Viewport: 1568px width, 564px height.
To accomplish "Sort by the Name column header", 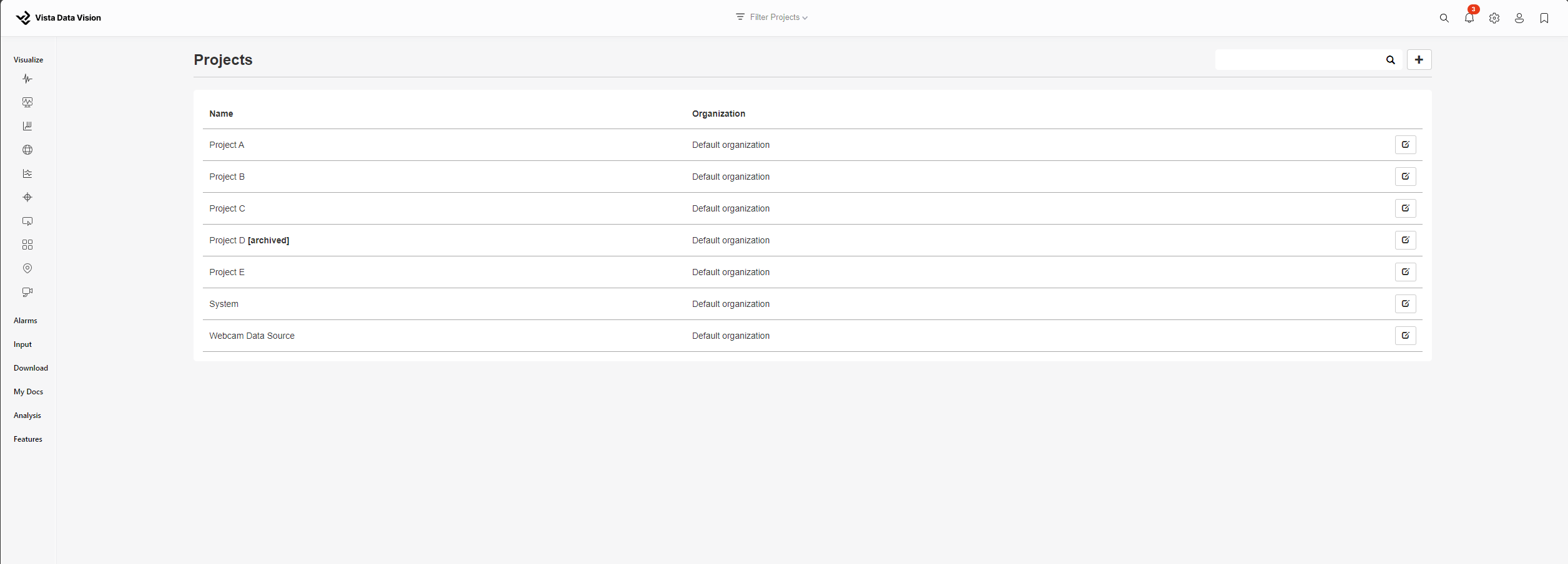I will coord(221,114).
